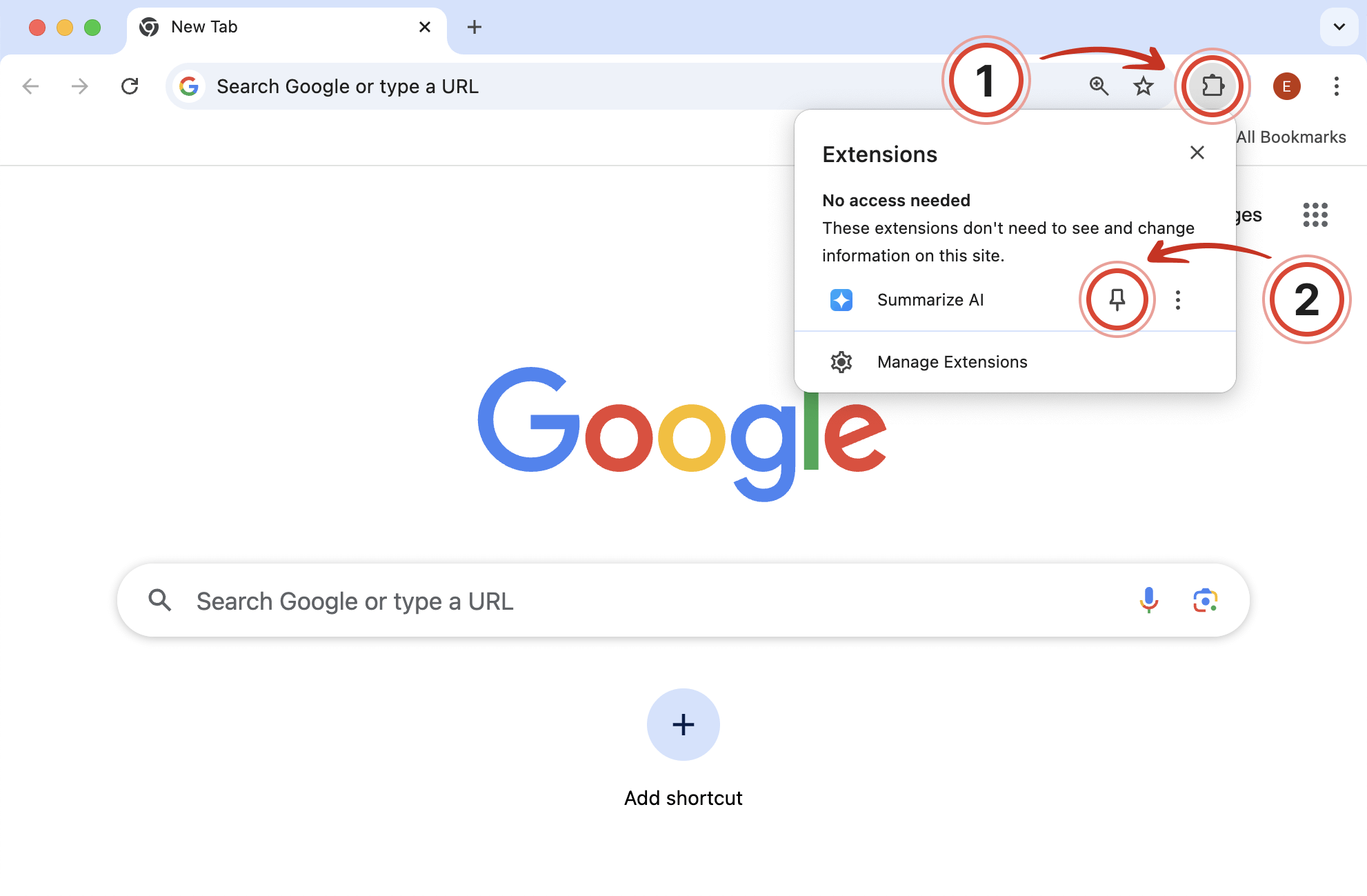
Task: Click the main Google search field
Action: pyautogui.click(x=621, y=600)
